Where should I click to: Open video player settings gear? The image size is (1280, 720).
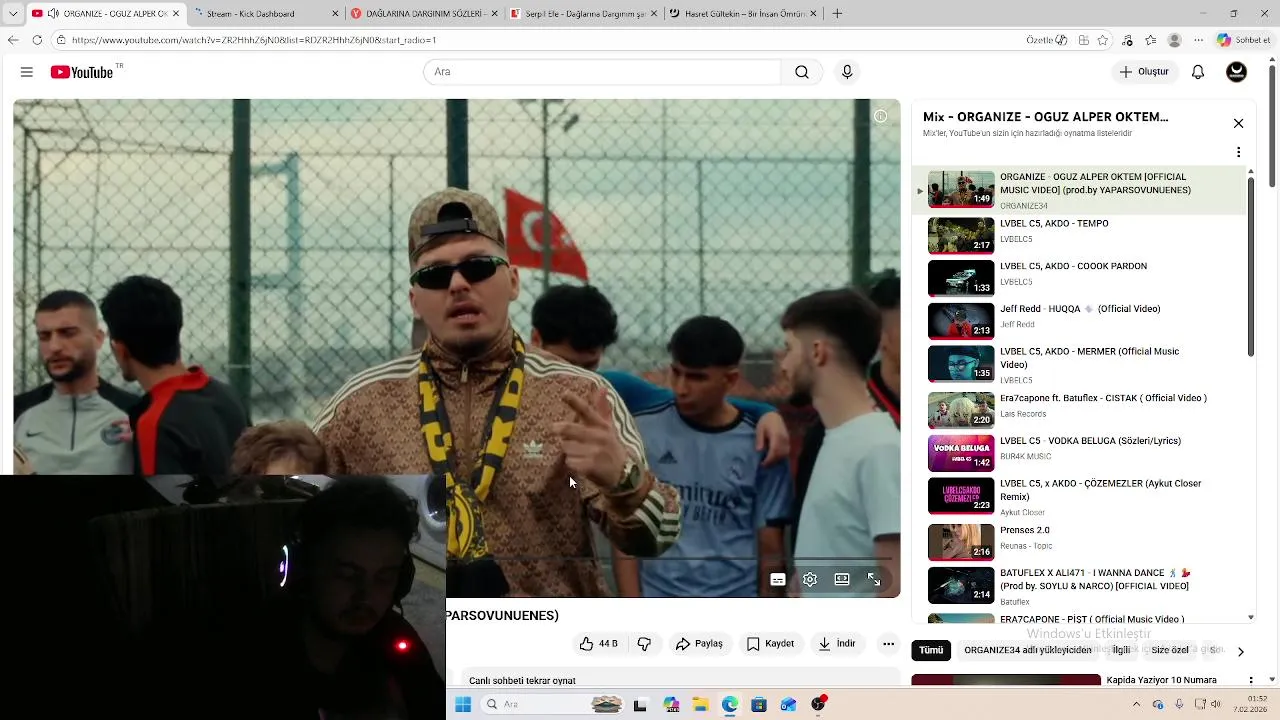[x=810, y=580]
